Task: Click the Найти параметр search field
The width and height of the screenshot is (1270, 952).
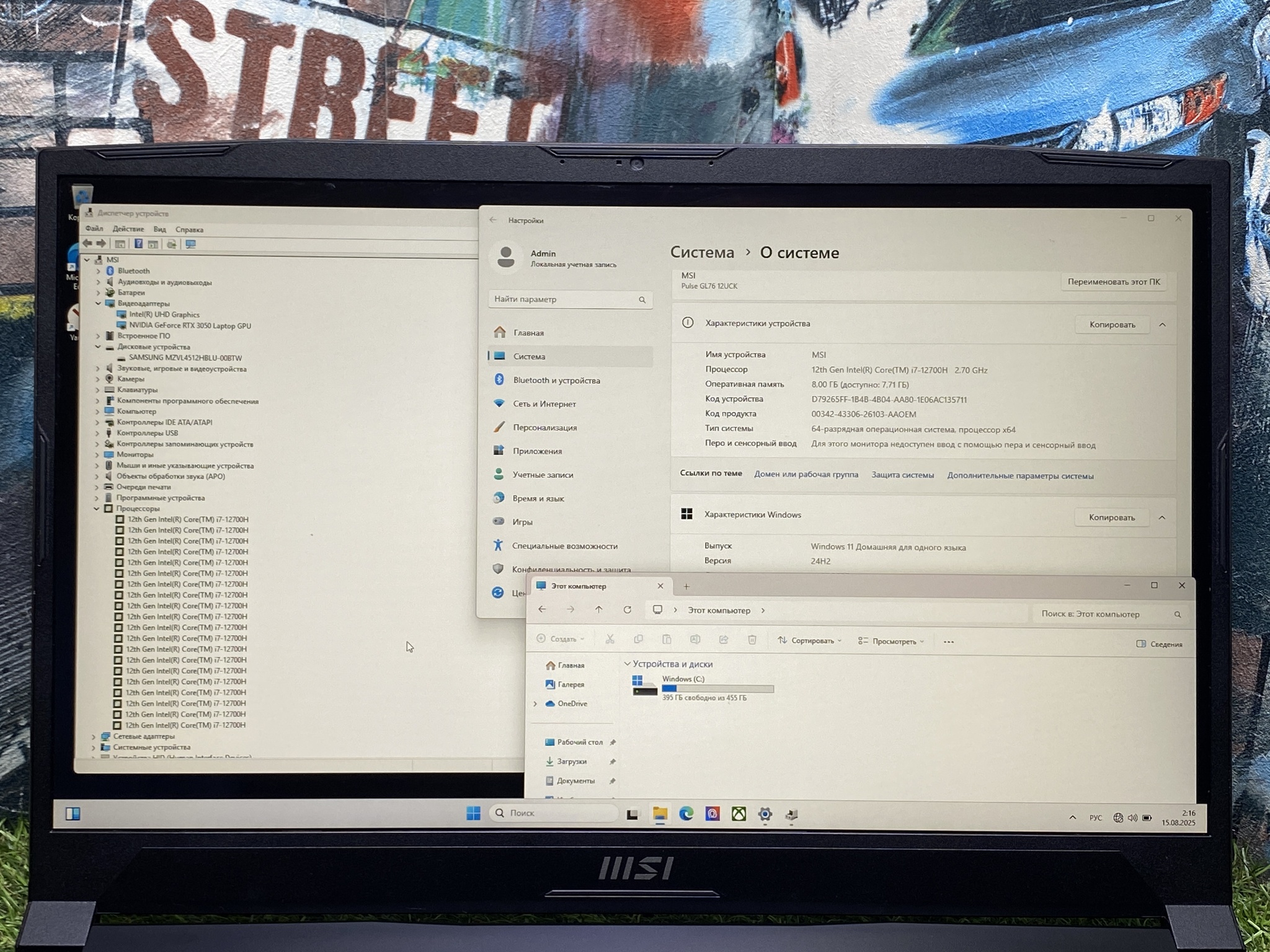Action: click(563, 299)
